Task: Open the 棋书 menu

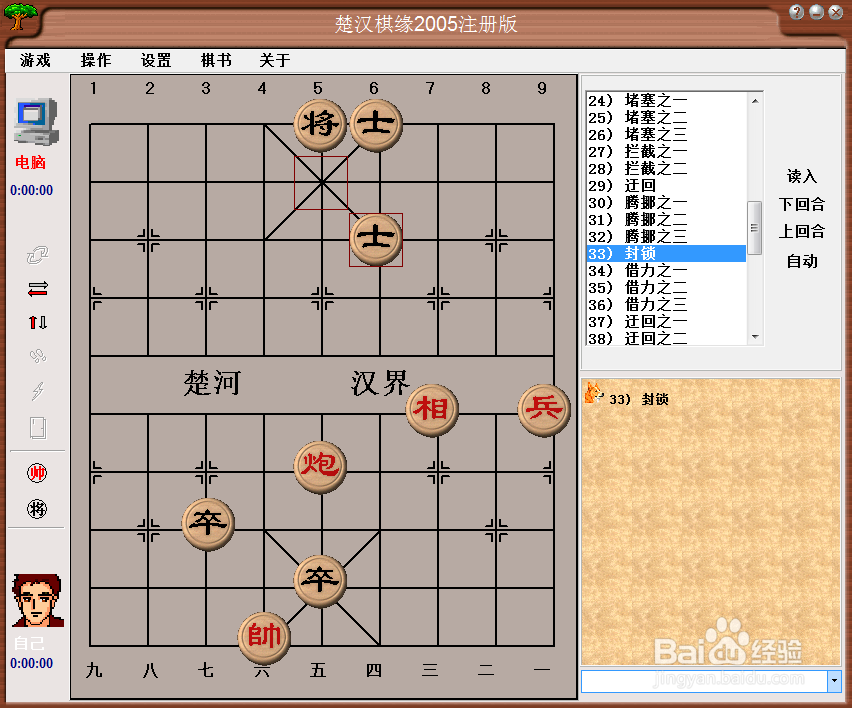Action: click(216, 60)
